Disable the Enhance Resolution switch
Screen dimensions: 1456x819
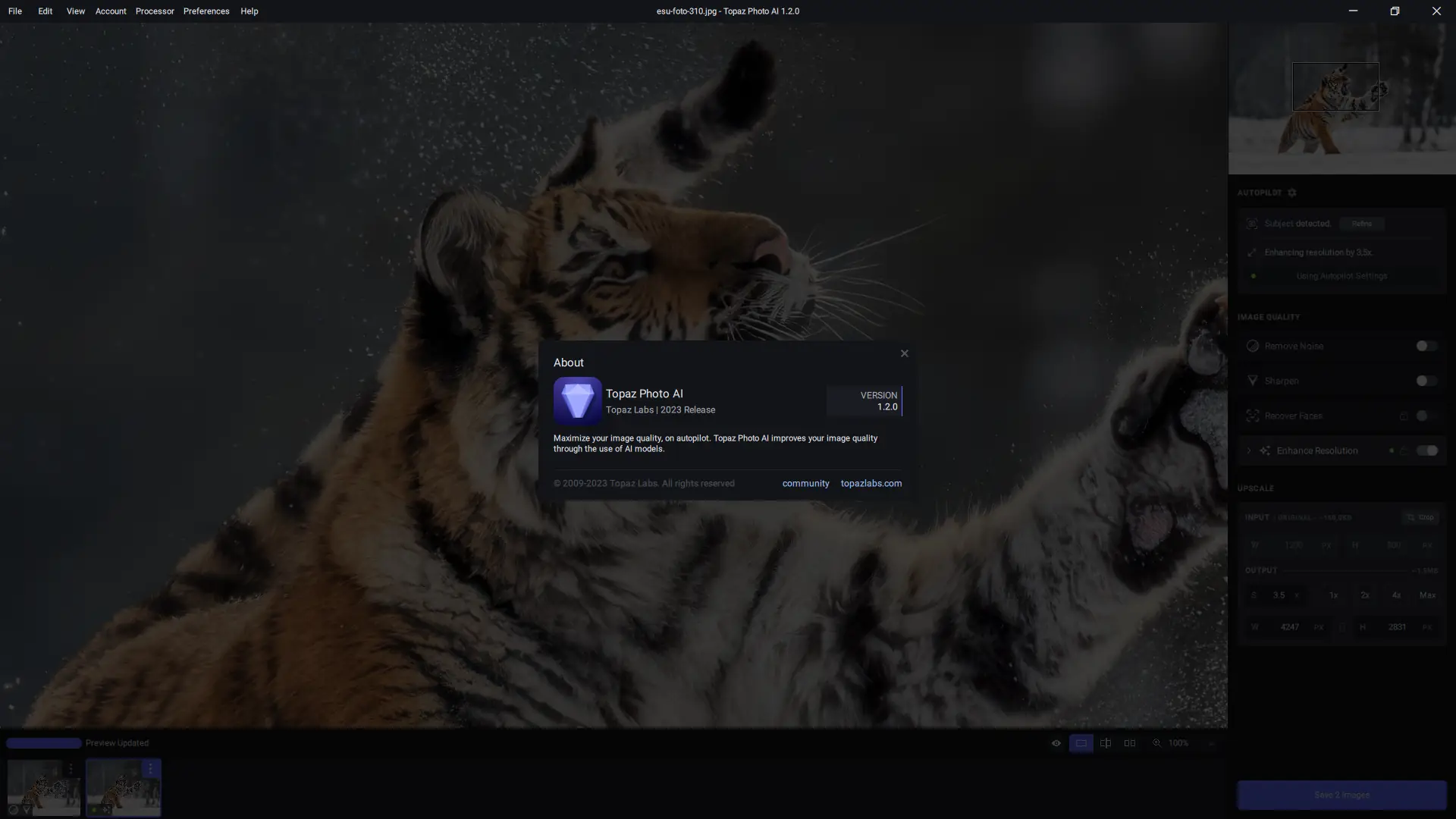click(1427, 450)
